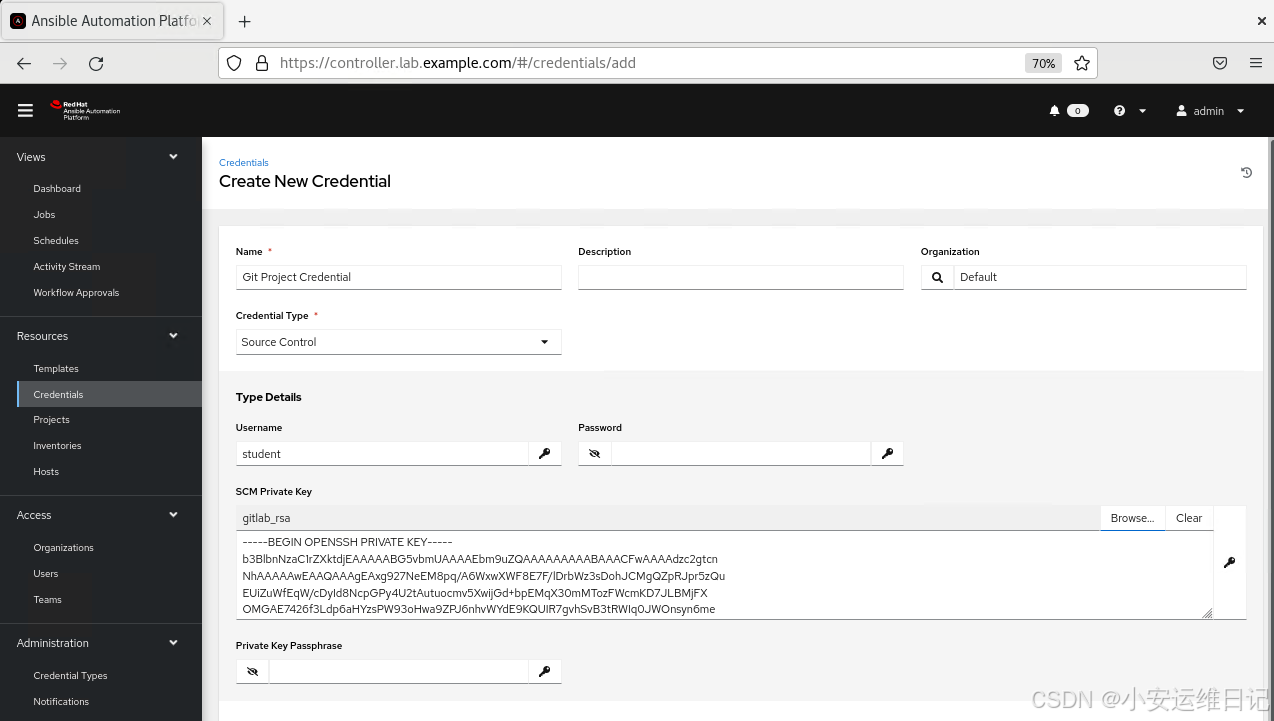Toggle Private Key Passphrase visibility eye icon
Viewport: 1274px width, 721px height.
tap(252, 672)
